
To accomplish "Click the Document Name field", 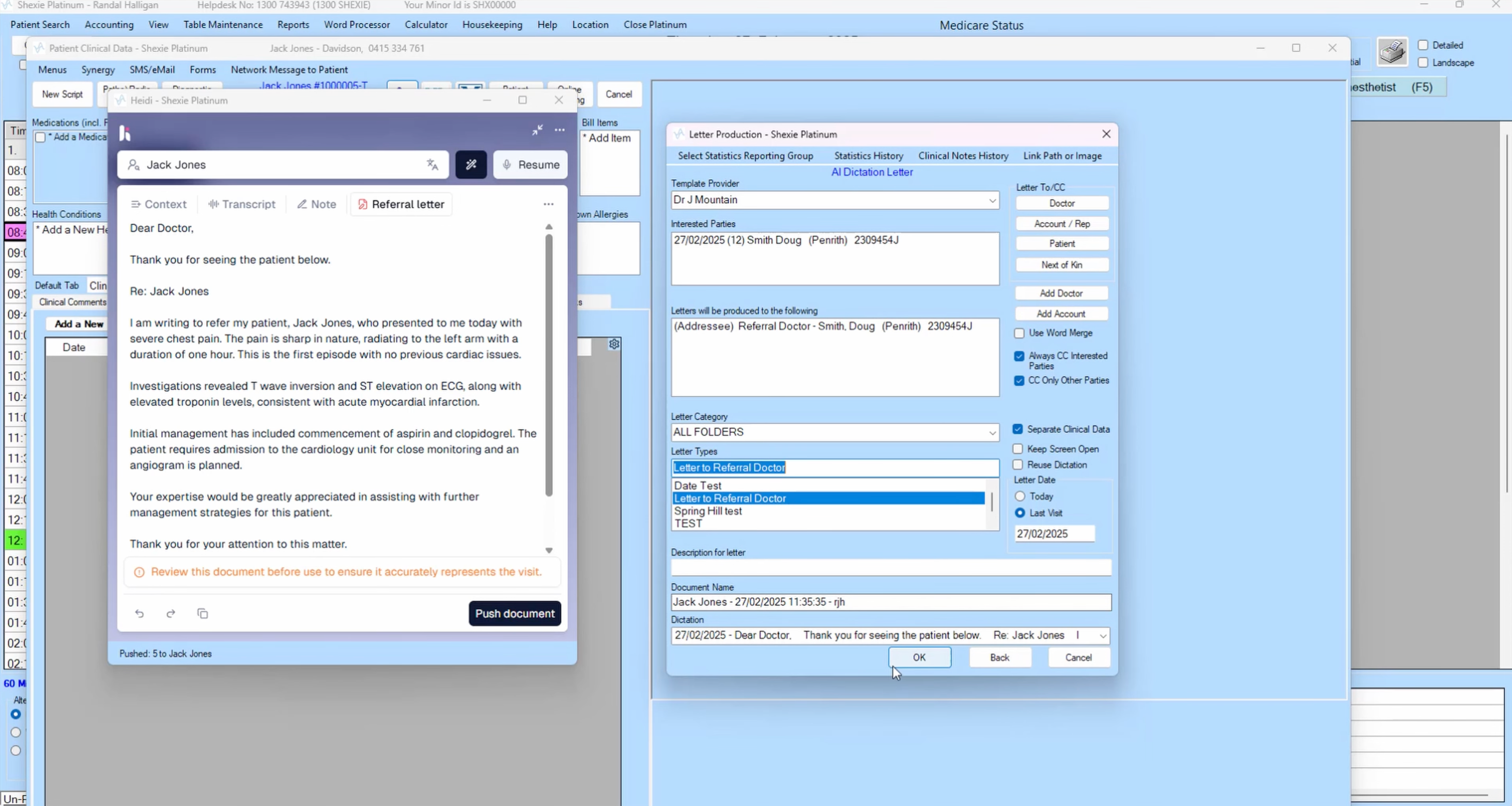I will [891, 602].
